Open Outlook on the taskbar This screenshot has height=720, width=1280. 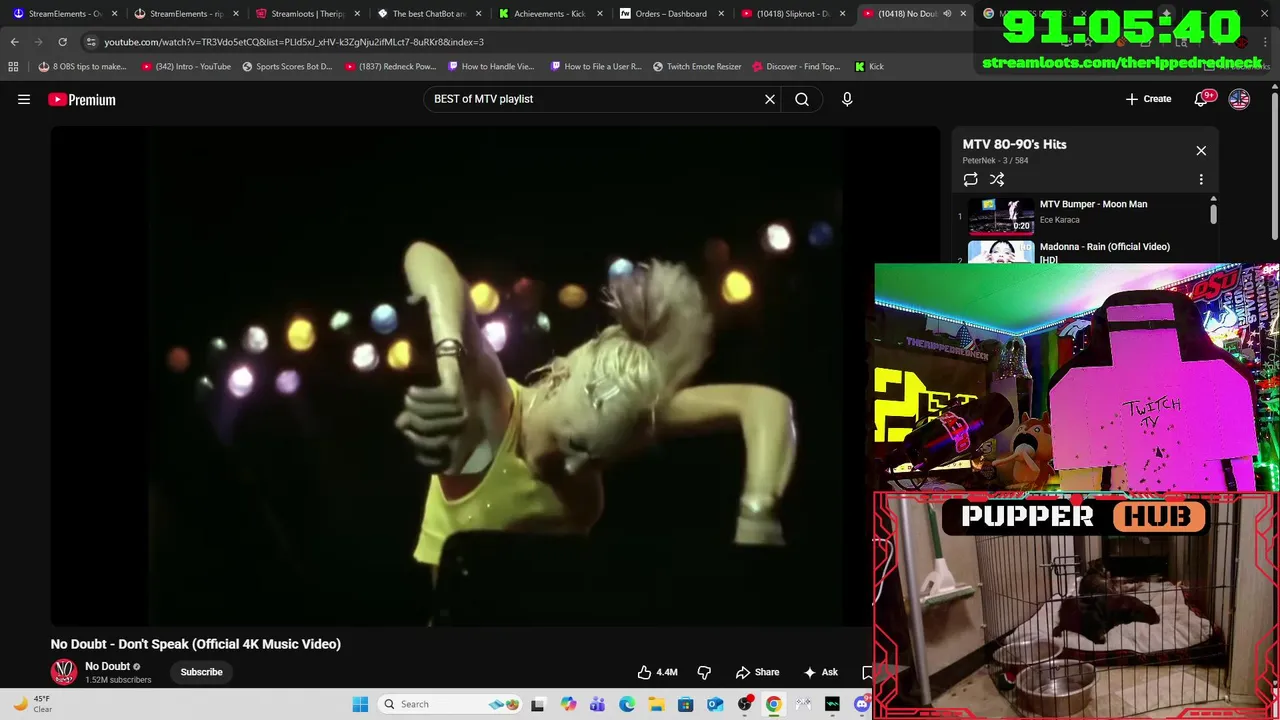(715, 704)
